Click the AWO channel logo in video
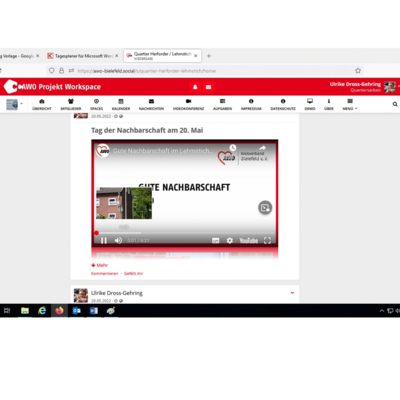 [x=103, y=151]
